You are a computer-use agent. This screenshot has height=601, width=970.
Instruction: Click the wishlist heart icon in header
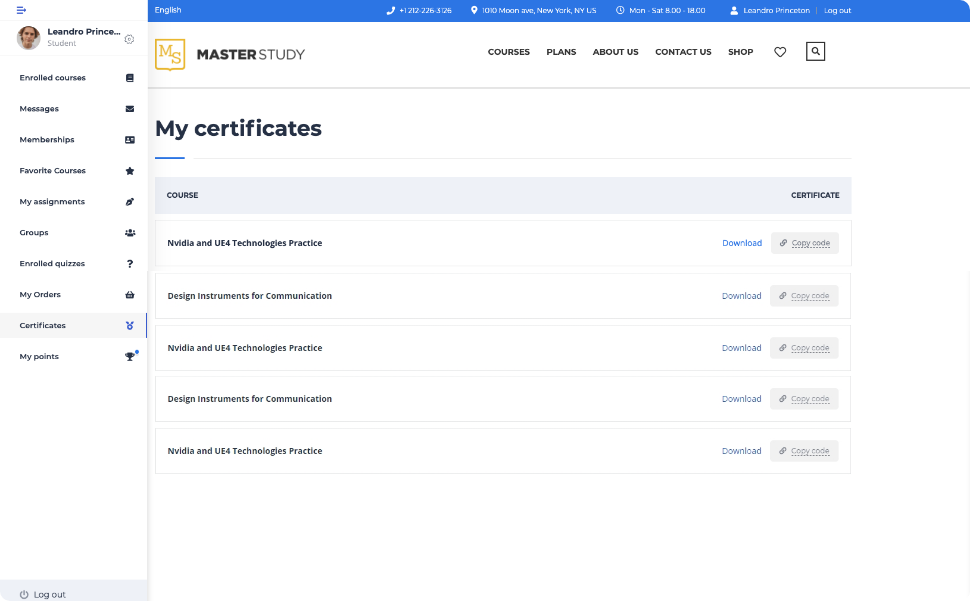pyautogui.click(x=780, y=52)
